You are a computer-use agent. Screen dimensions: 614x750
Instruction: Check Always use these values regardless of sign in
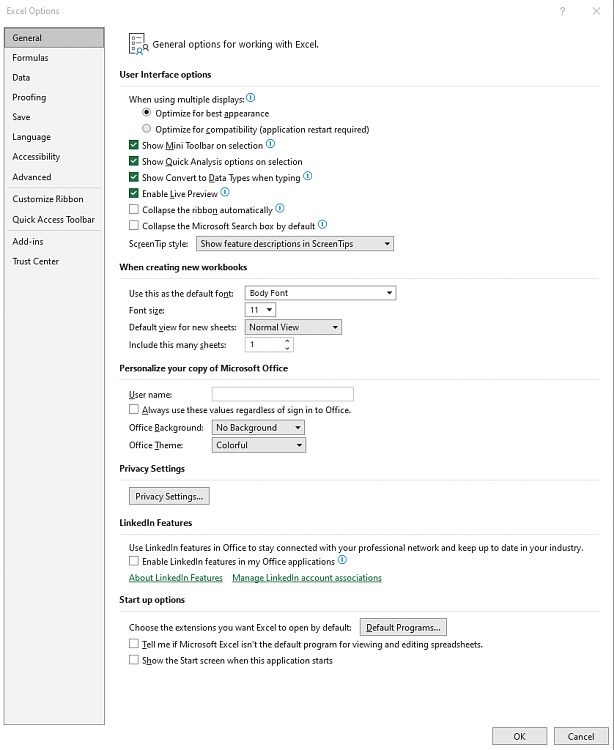tap(134, 409)
